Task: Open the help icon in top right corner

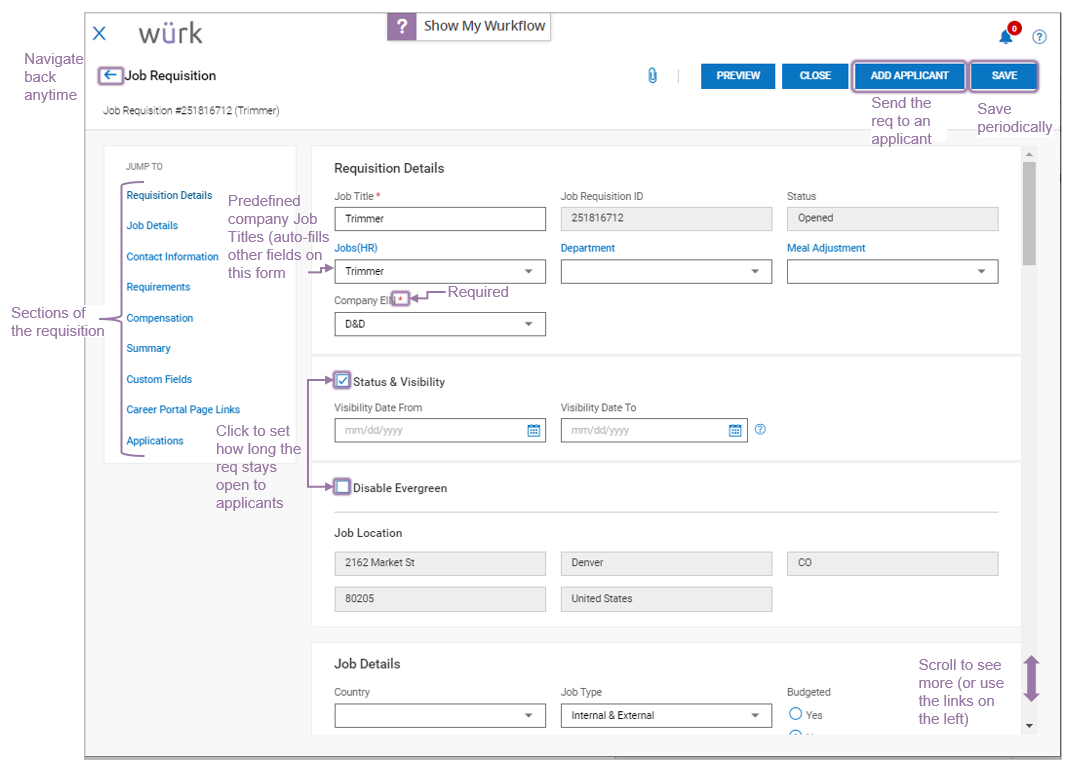Action: click(1039, 37)
